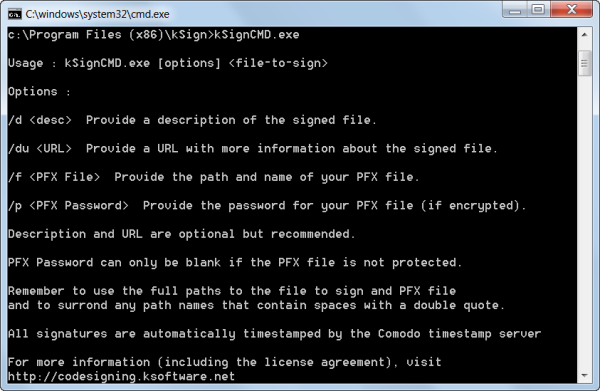Click the /p <PFX Password> option text

(68, 205)
